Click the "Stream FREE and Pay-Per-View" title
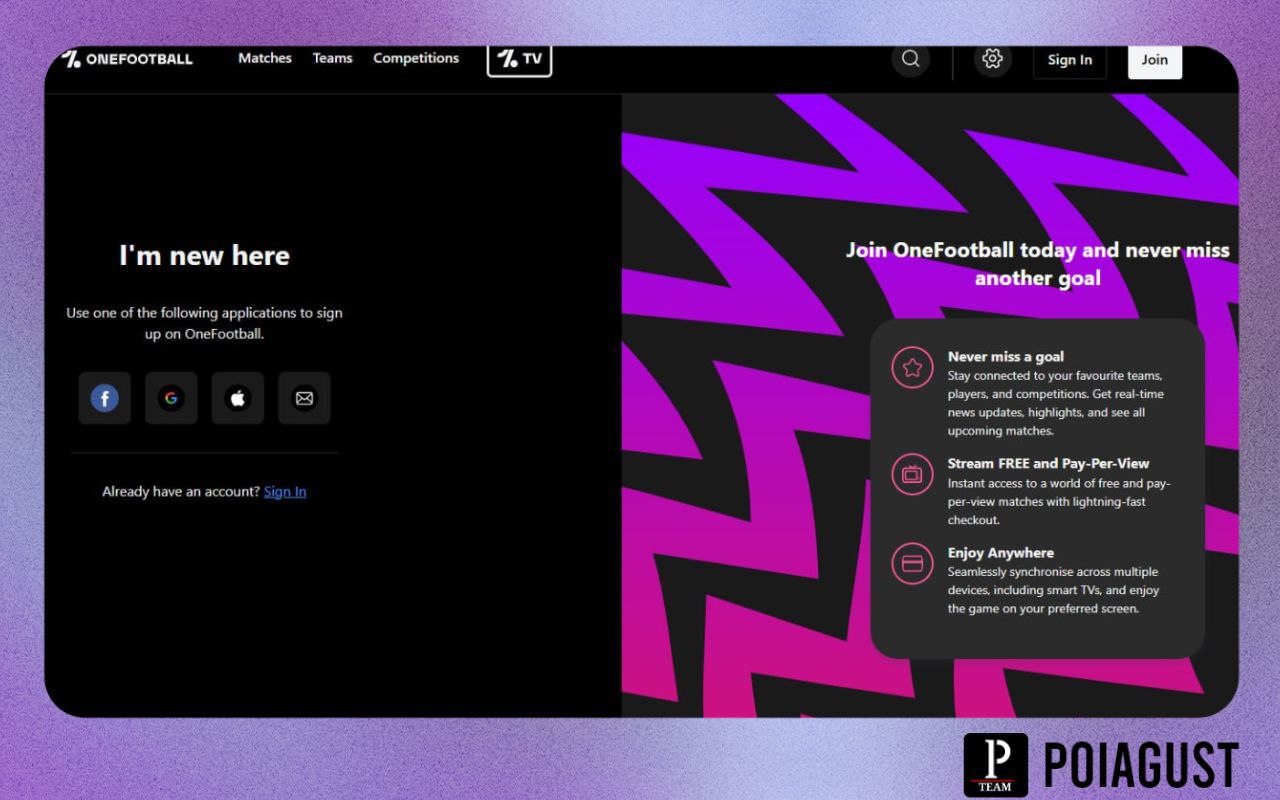This screenshot has height=800, width=1280. click(x=1049, y=463)
